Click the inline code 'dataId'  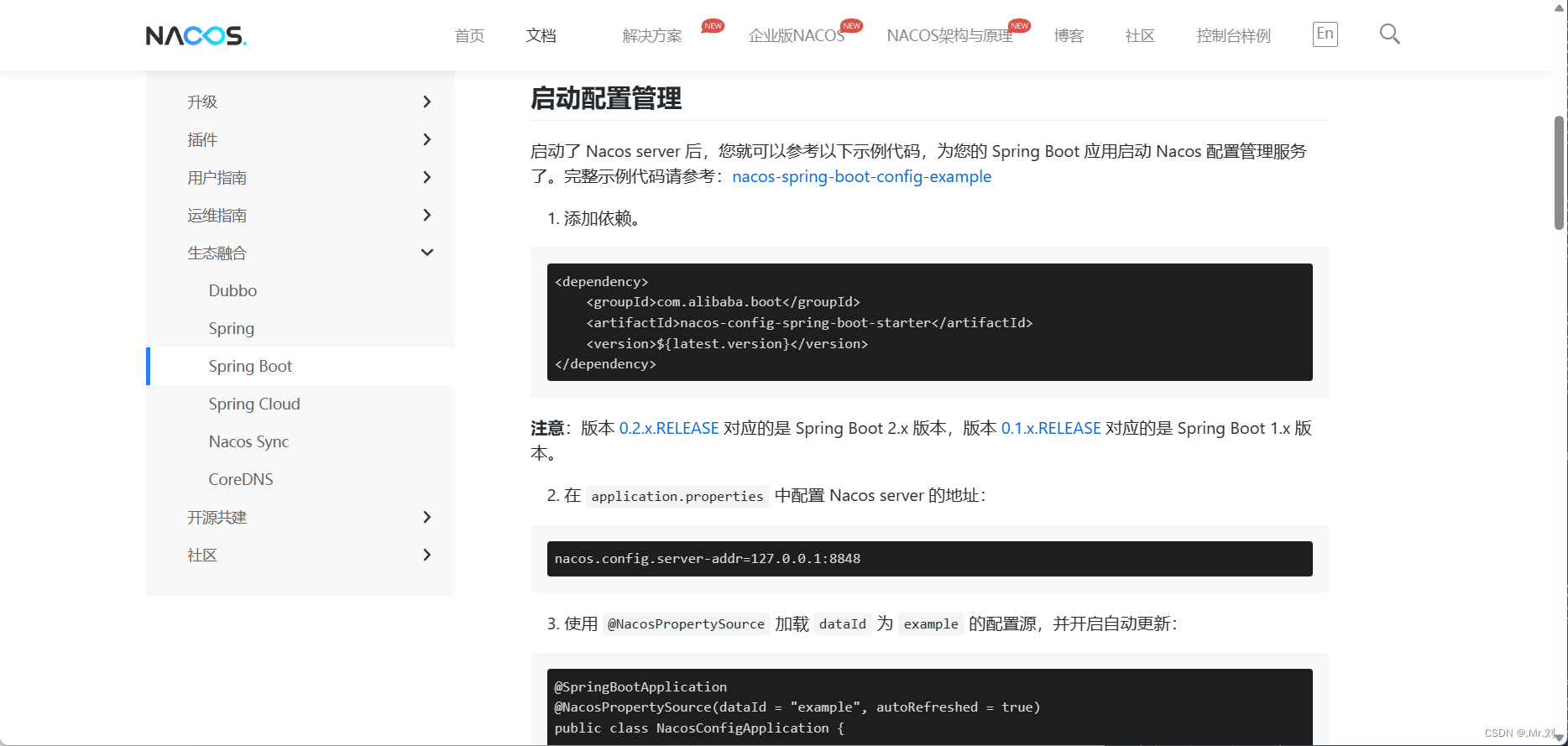coord(843,623)
